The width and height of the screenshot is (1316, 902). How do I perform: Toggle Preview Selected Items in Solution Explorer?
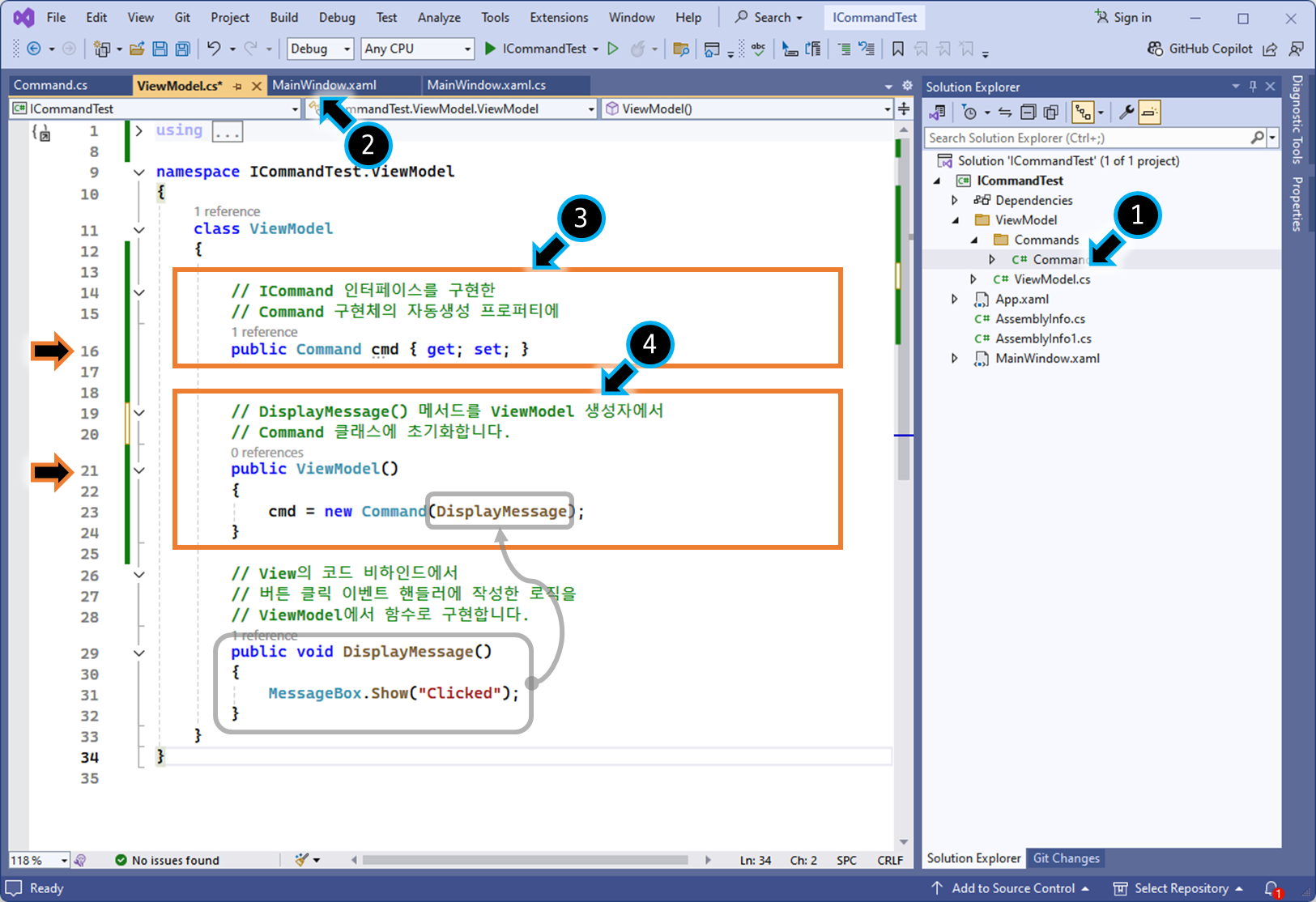[1149, 113]
